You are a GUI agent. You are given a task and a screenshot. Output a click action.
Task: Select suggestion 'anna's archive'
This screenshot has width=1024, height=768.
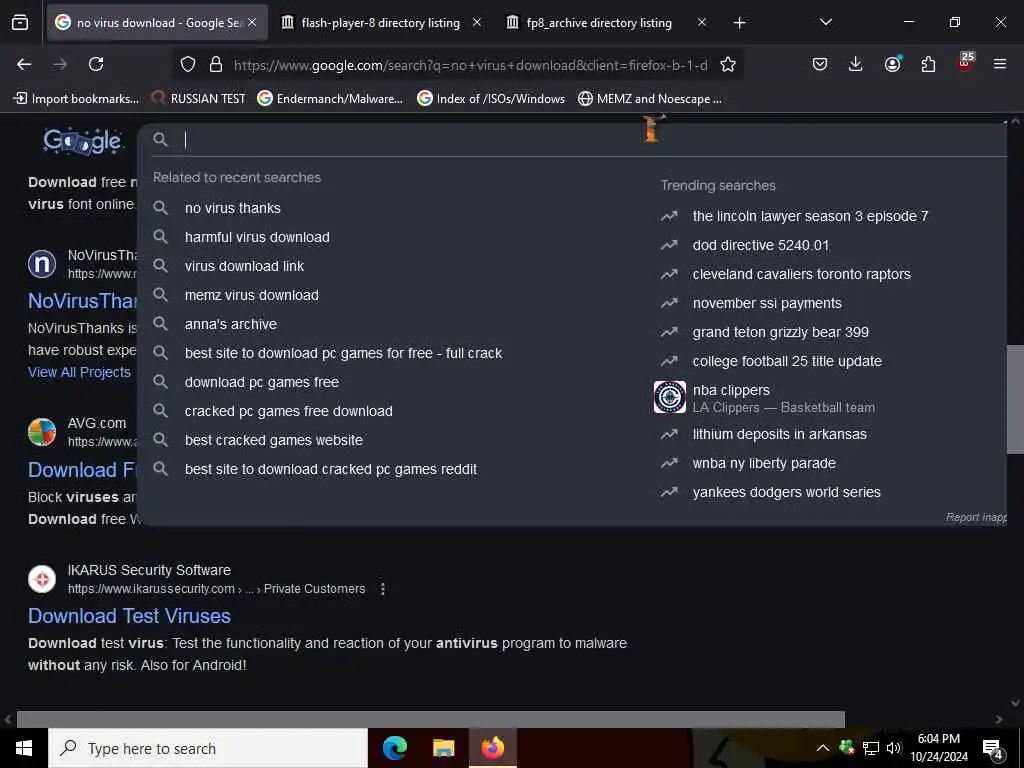[x=231, y=324]
